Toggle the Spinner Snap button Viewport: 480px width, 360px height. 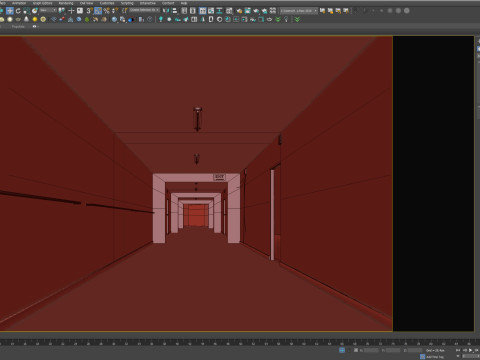[115, 11]
